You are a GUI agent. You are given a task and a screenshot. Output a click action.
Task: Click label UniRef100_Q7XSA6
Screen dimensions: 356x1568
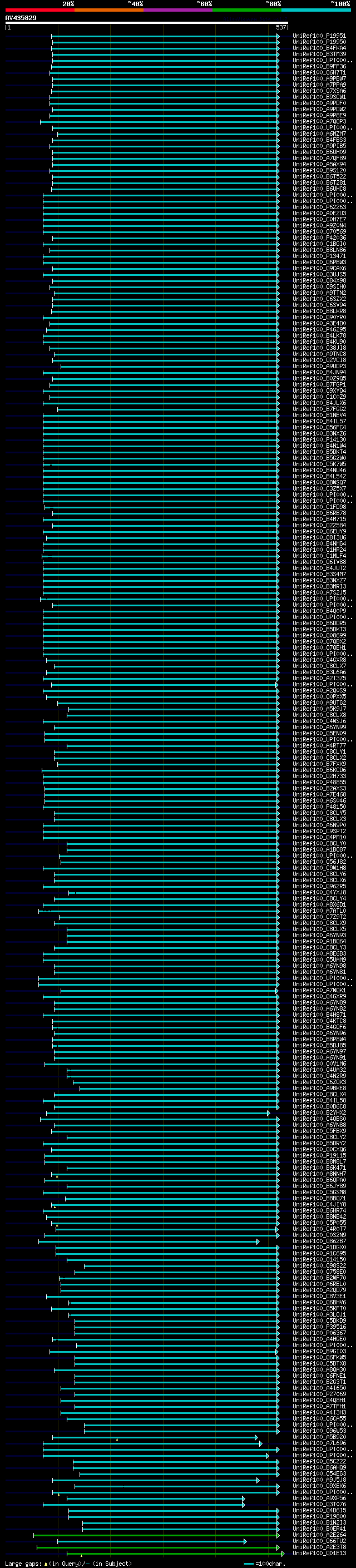click(319, 91)
